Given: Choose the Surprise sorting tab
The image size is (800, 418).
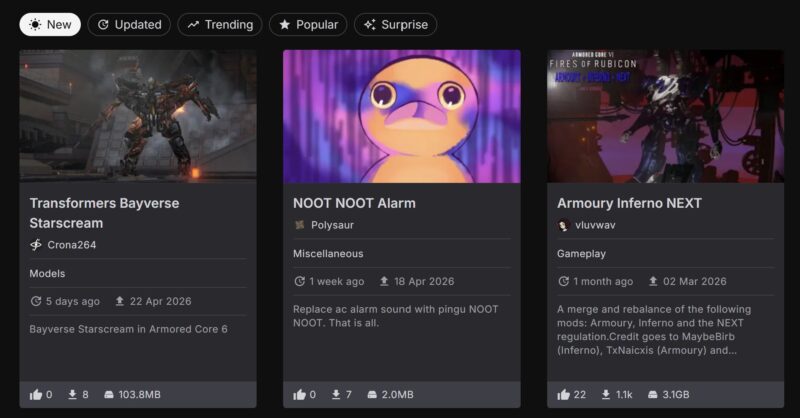Looking at the screenshot, I should point(395,24).
